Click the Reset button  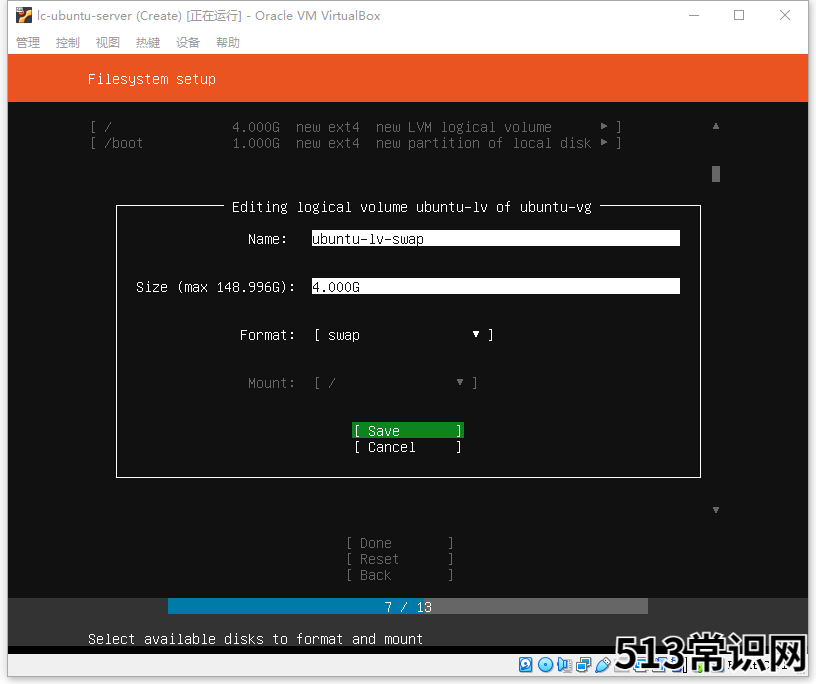tap(400, 559)
